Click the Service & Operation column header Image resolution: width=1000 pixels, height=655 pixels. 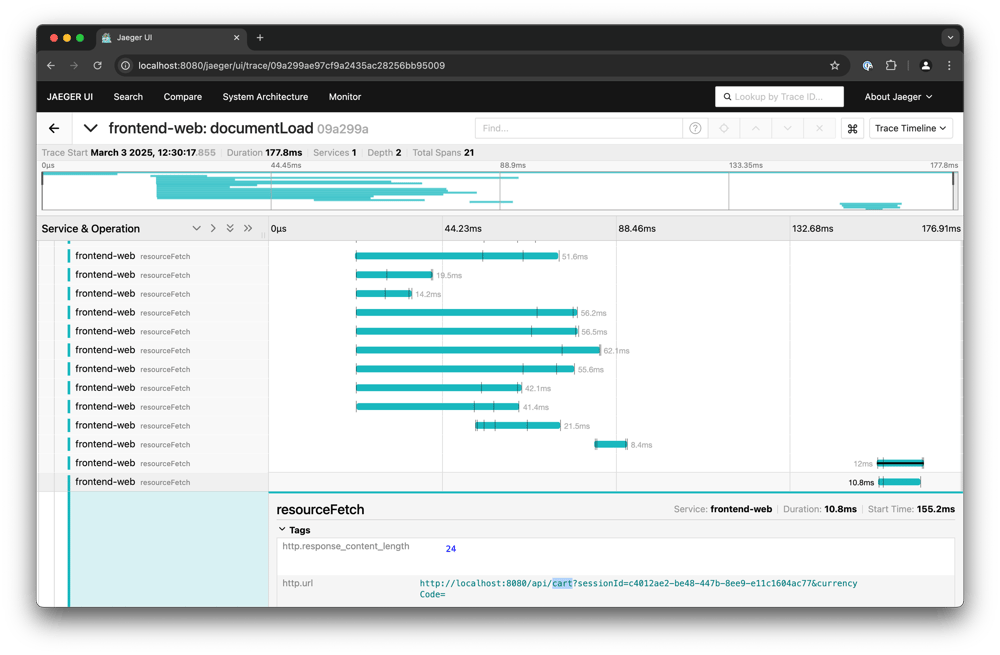(x=91, y=228)
